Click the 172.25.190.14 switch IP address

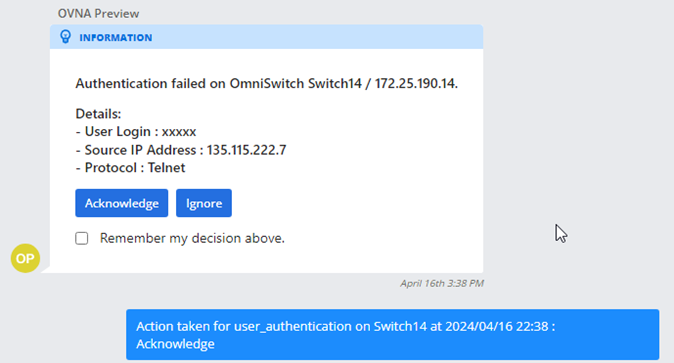coord(416,83)
